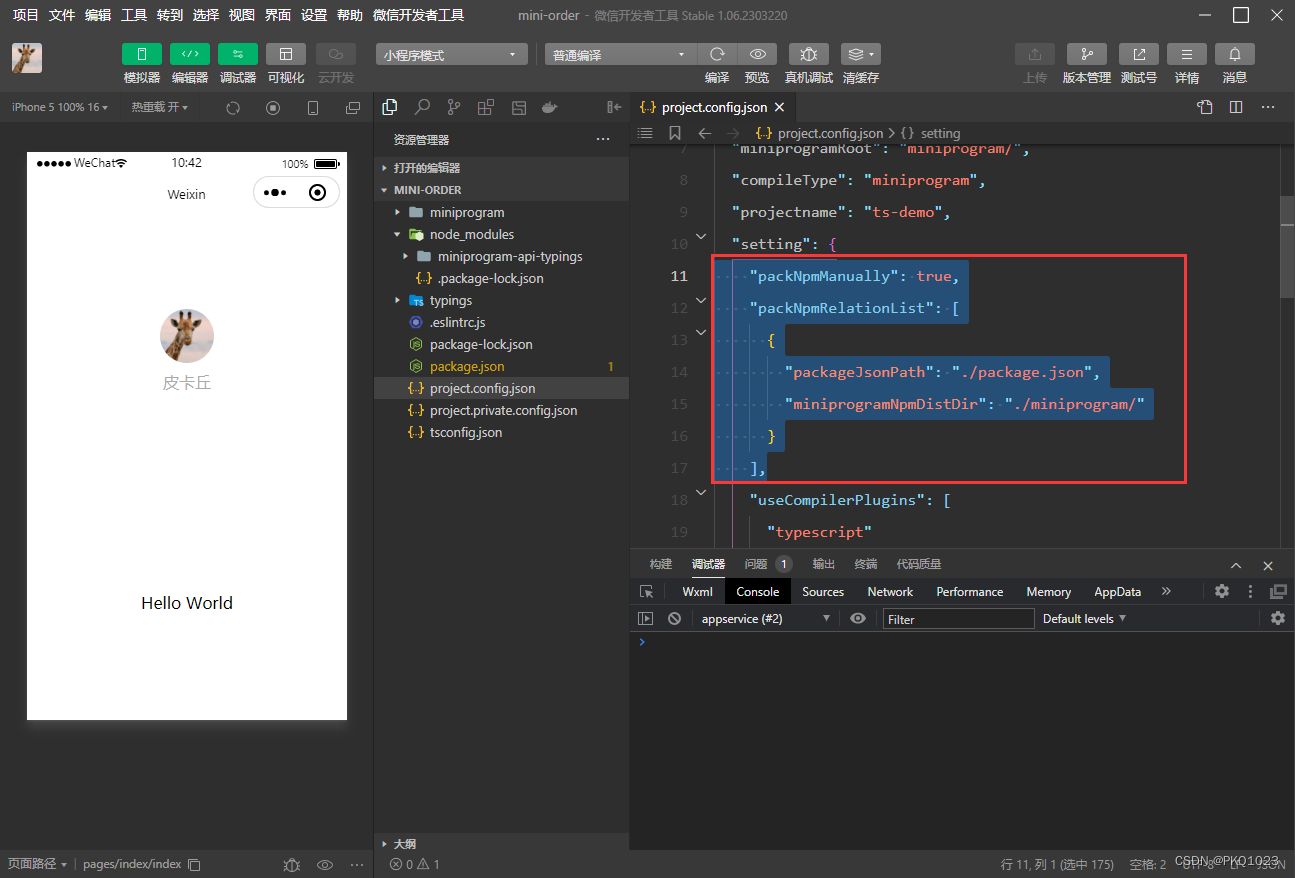Open debugger settings gear icon
The image size is (1295, 878).
[x=1222, y=591]
